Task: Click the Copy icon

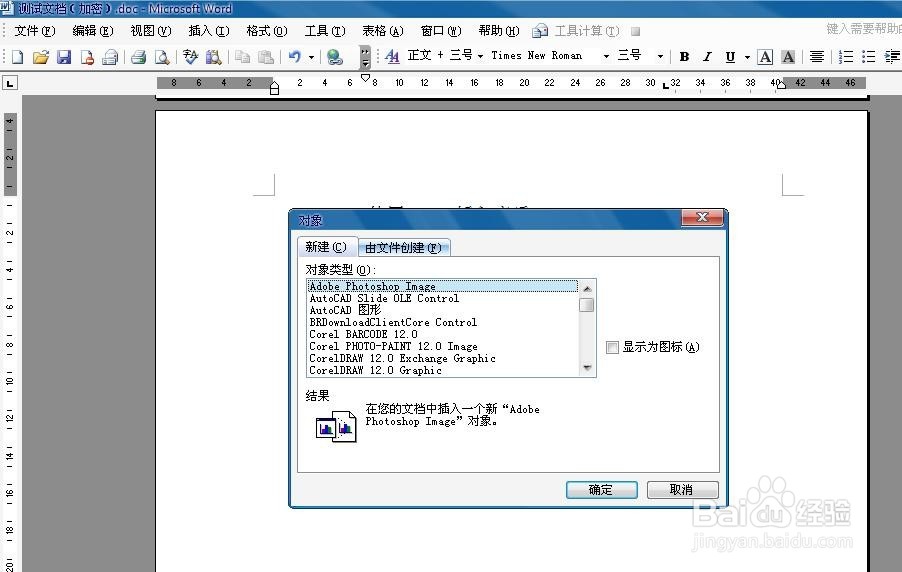Action: [243, 57]
